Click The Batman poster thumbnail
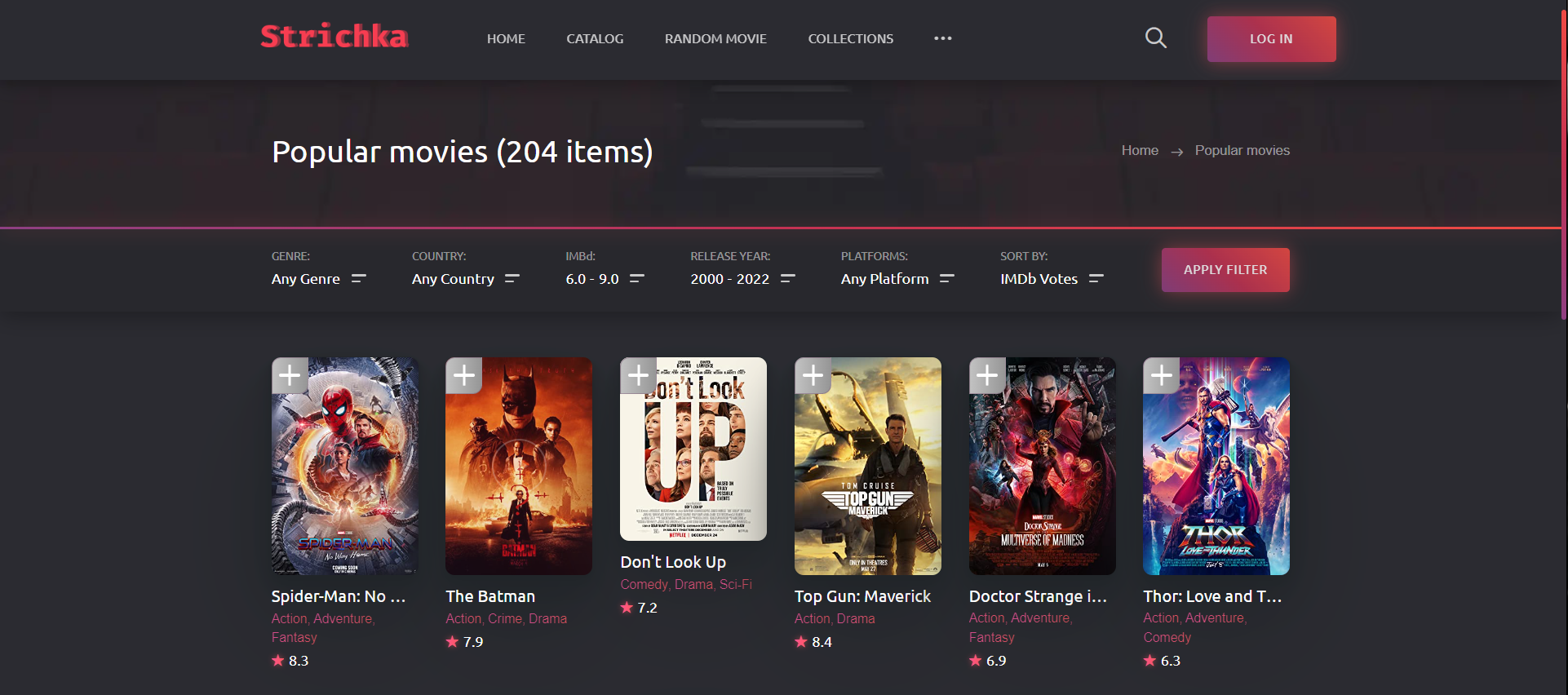The width and height of the screenshot is (1568, 695). [x=519, y=466]
